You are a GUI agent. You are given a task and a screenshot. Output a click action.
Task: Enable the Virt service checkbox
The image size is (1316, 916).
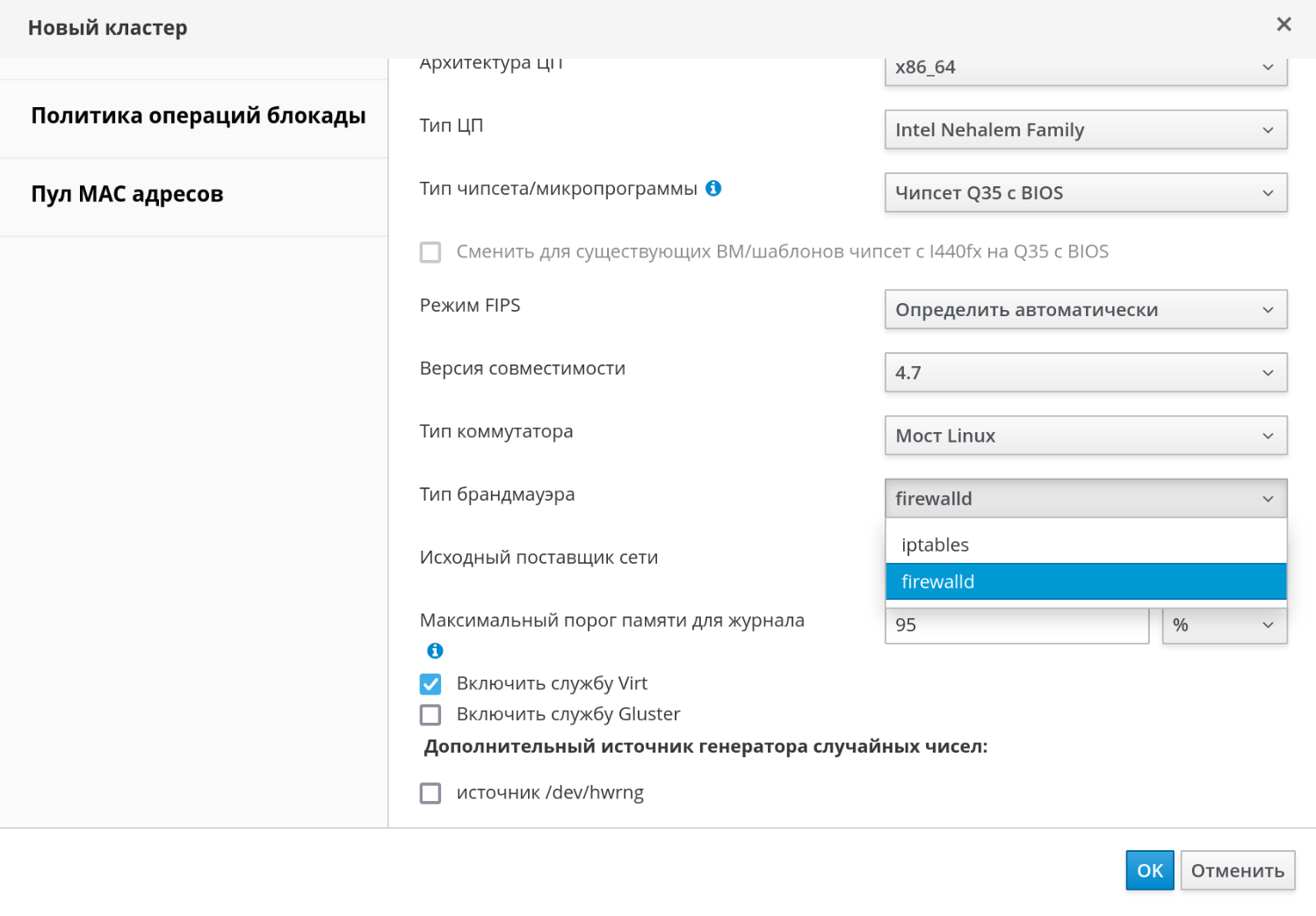click(x=430, y=683)
